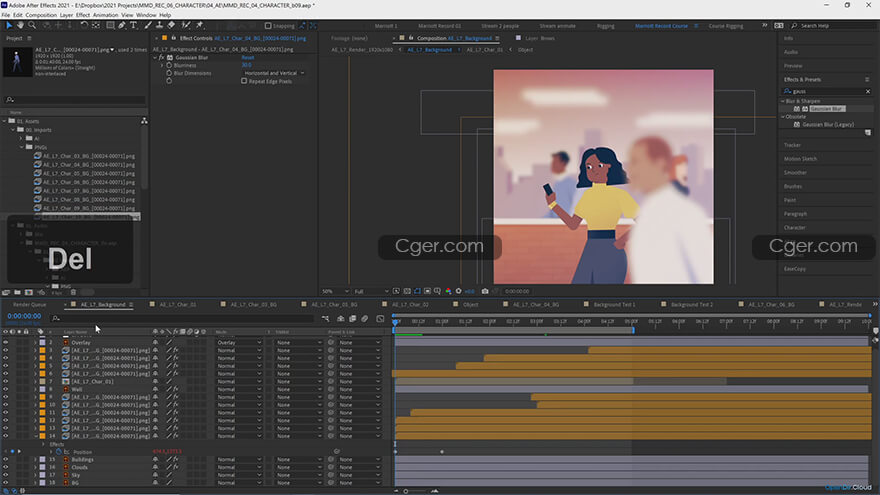This screenshot has height=495, width=880.
Task: Tick the Repeat Edge Pixels checkbox
Action: (x=244, y=81)
